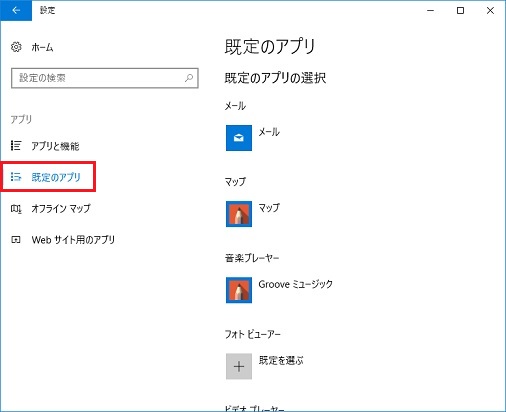The image size is (506, 412).
Task: Focus the 設定の検索 search box
Action: tap(105, 78)
